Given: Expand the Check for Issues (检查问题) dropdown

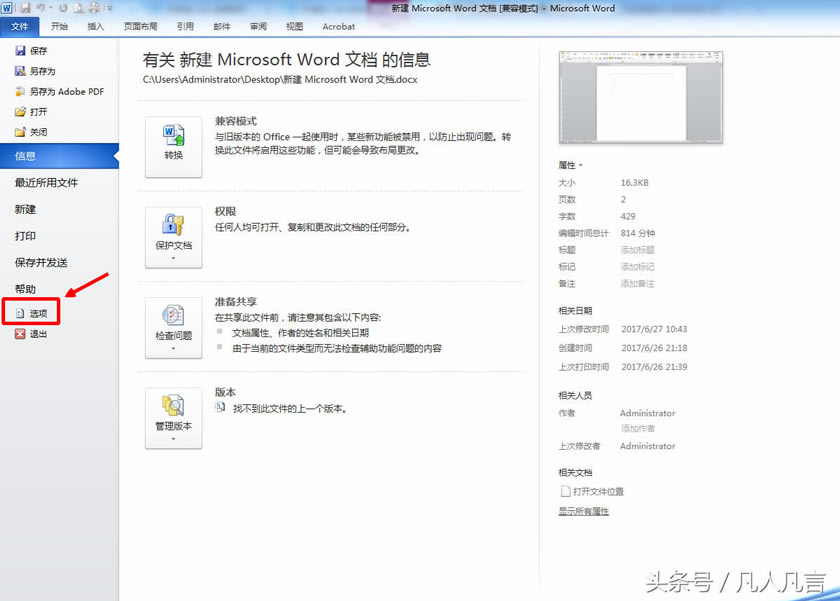Looking at the screenshot, I should [x=174, y=328].
